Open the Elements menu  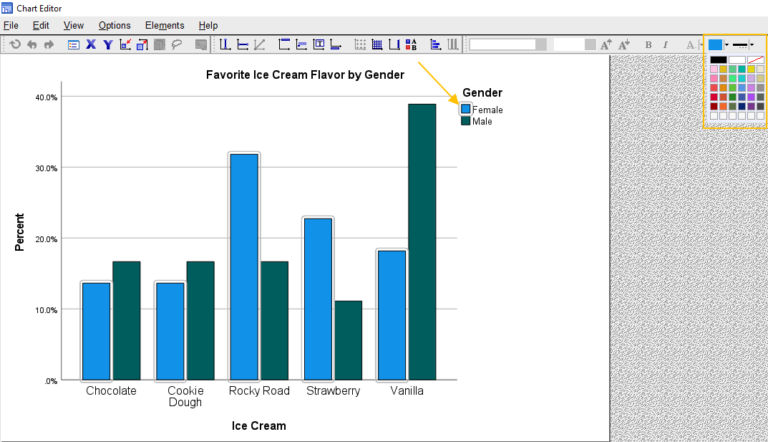(164, 25)
